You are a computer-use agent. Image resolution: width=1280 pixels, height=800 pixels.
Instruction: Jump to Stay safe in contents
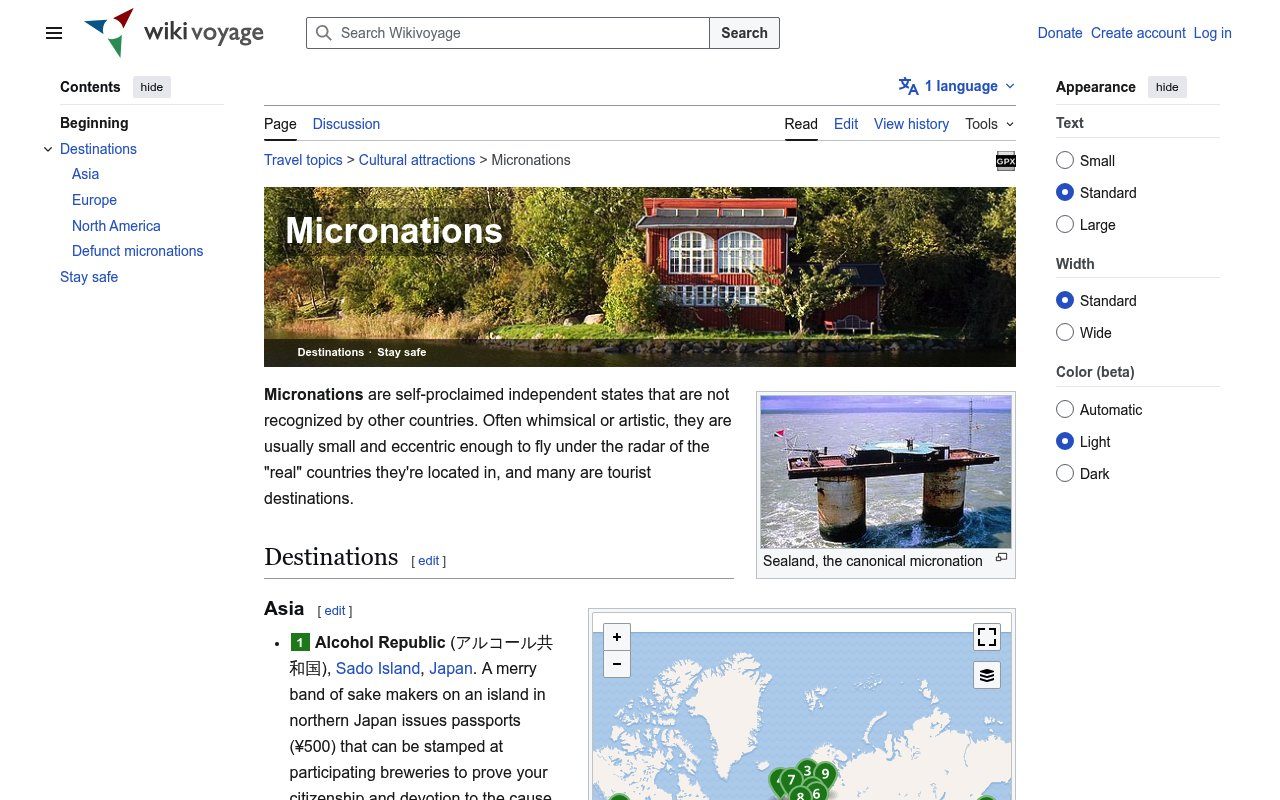[x=89, y=277]
